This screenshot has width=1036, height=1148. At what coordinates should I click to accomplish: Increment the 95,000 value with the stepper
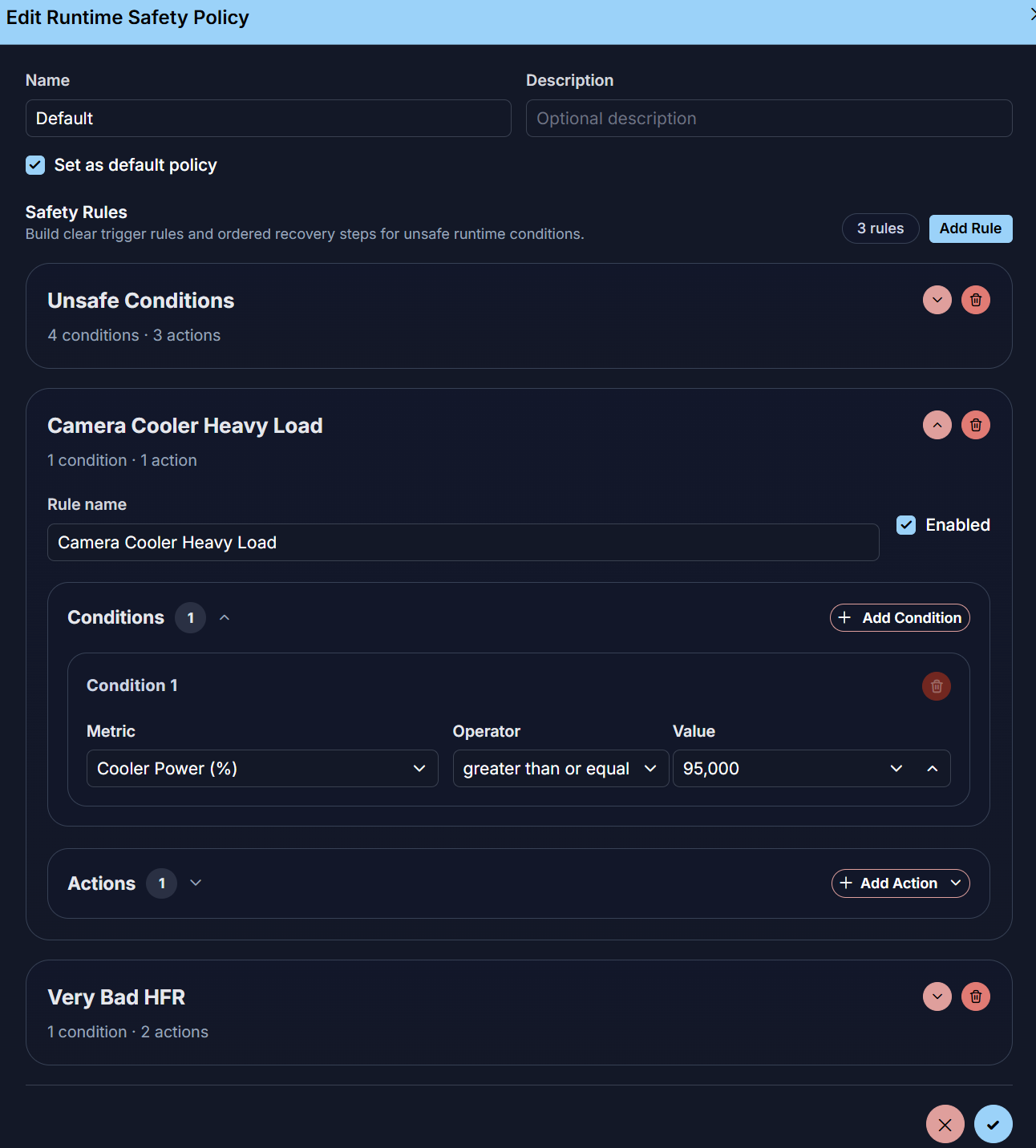click(x=933, y=768)
